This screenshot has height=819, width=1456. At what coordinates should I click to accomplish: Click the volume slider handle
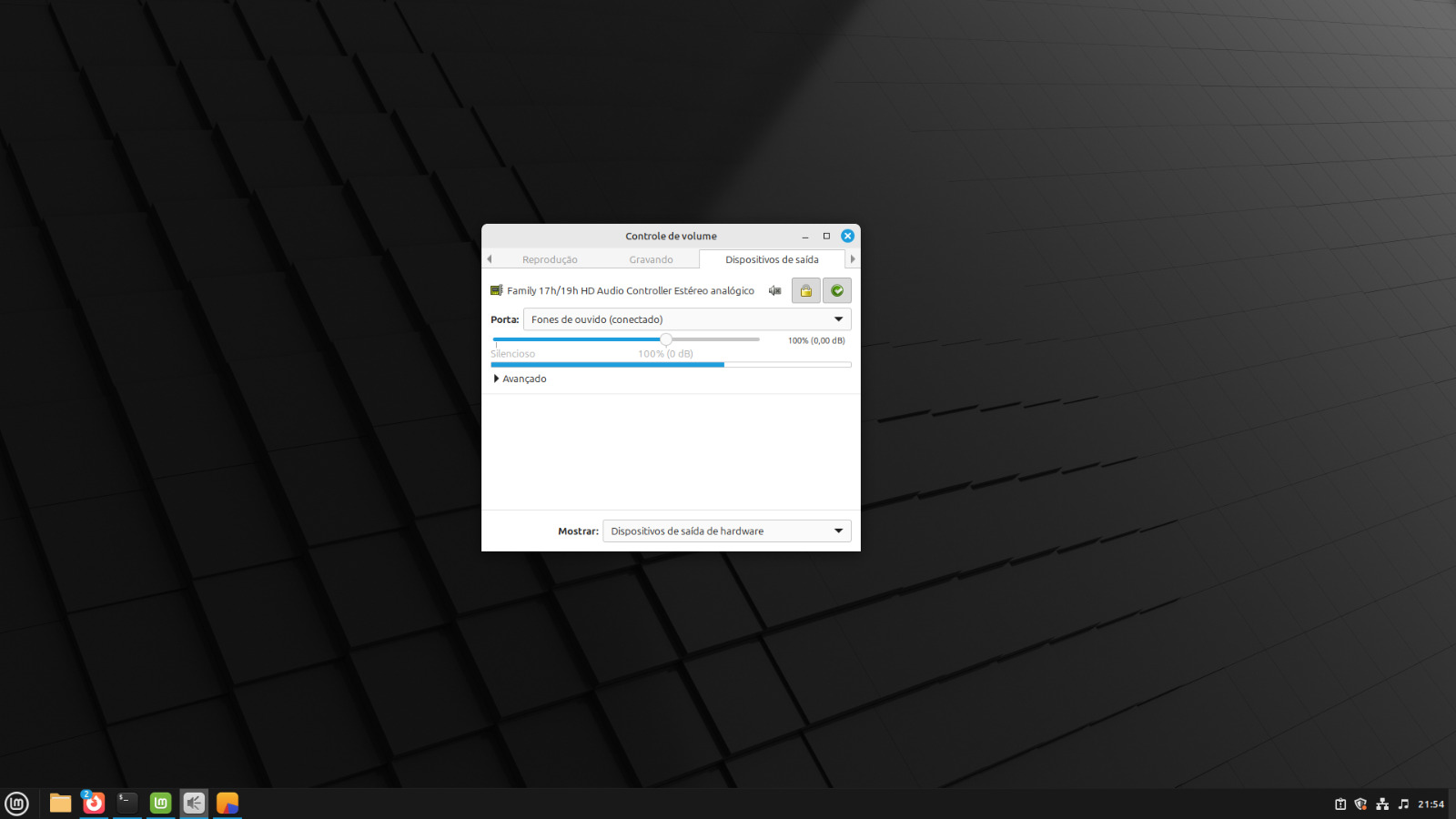pyautogui.click(x=666, y=339)
